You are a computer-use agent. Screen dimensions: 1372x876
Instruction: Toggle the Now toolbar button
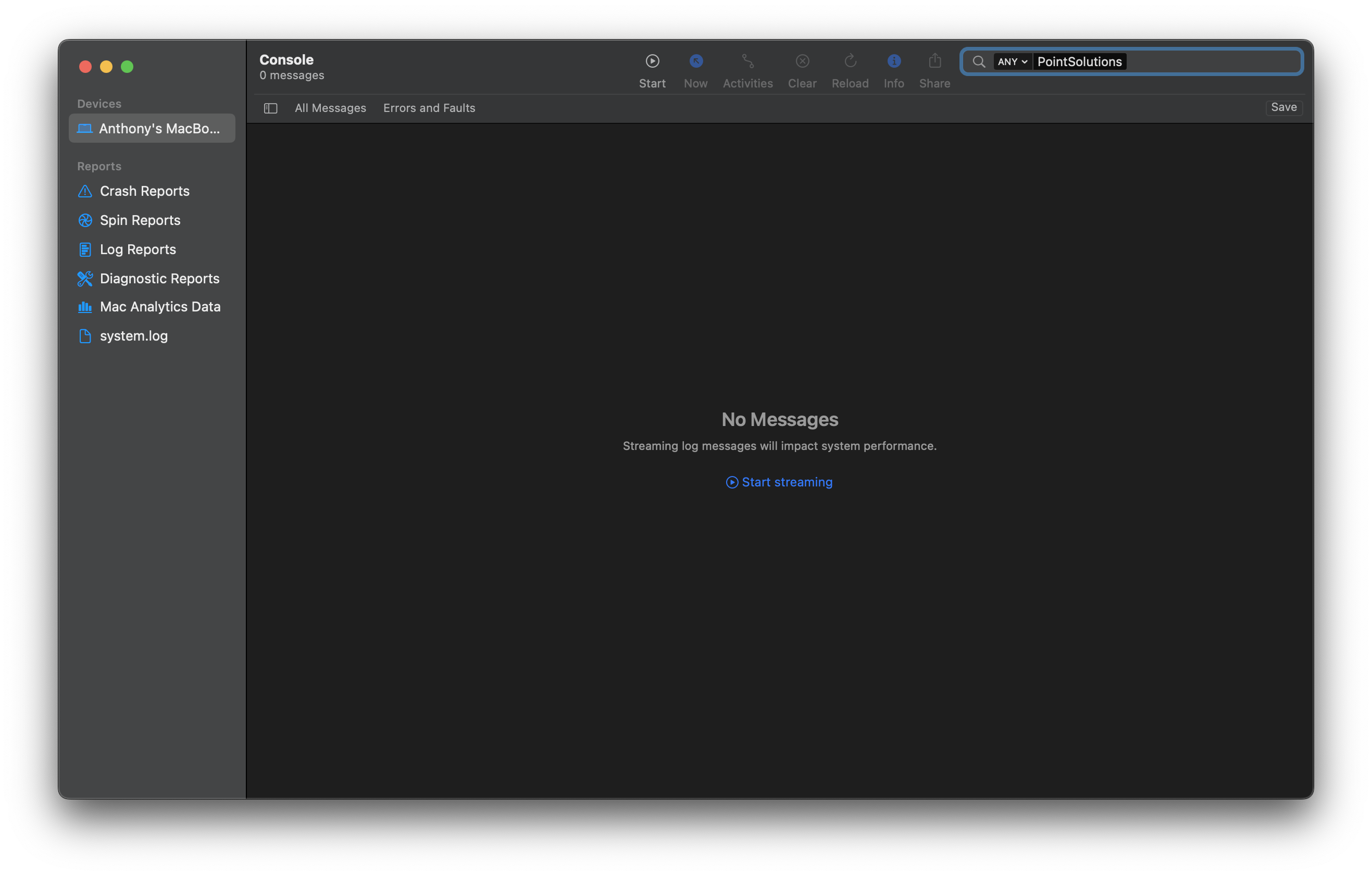coord(696,61)
